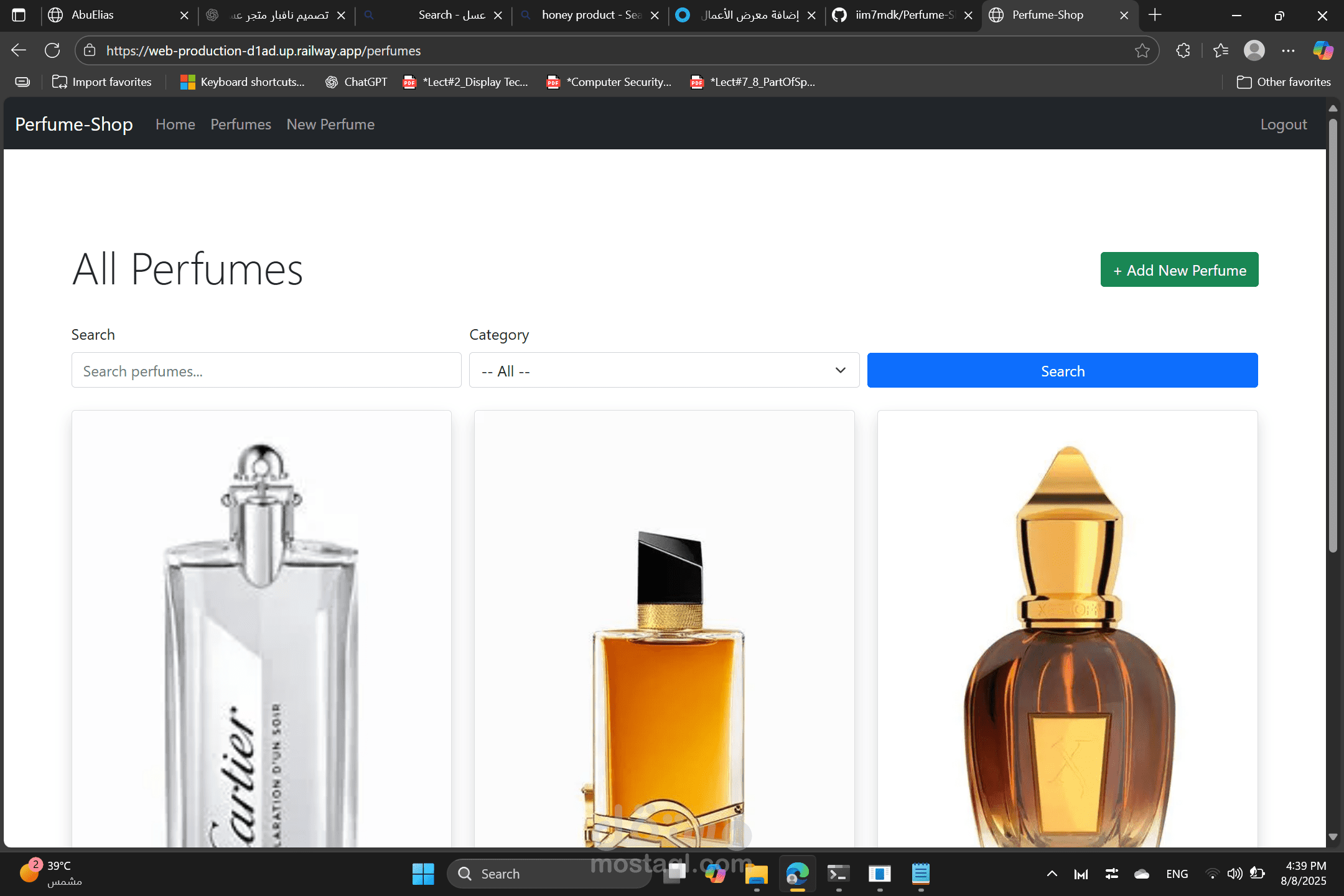Show hidden system tray icons

pyautogui.click(x=1052, y=874)
